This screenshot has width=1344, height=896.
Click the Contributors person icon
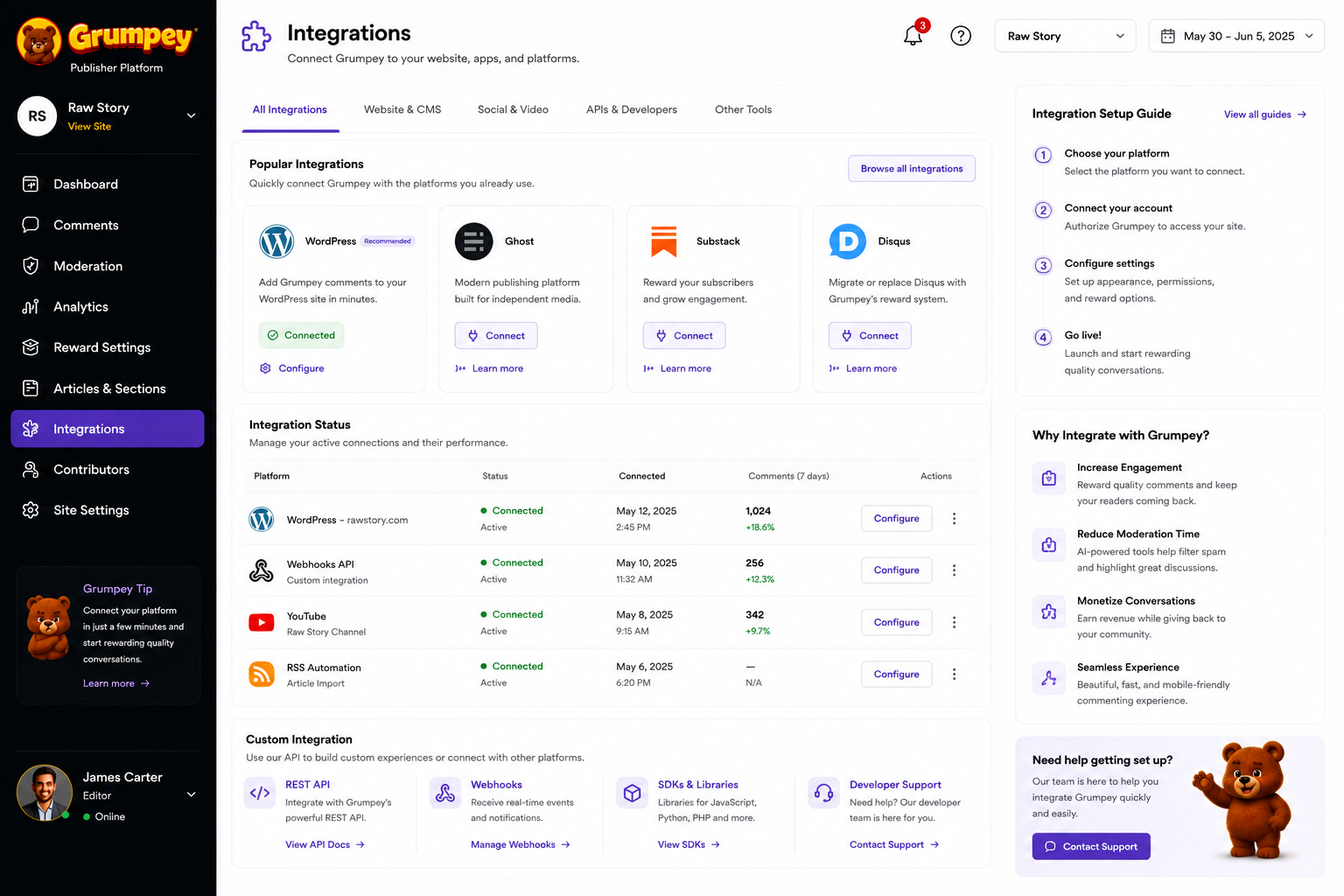click(x=31, y=470)
